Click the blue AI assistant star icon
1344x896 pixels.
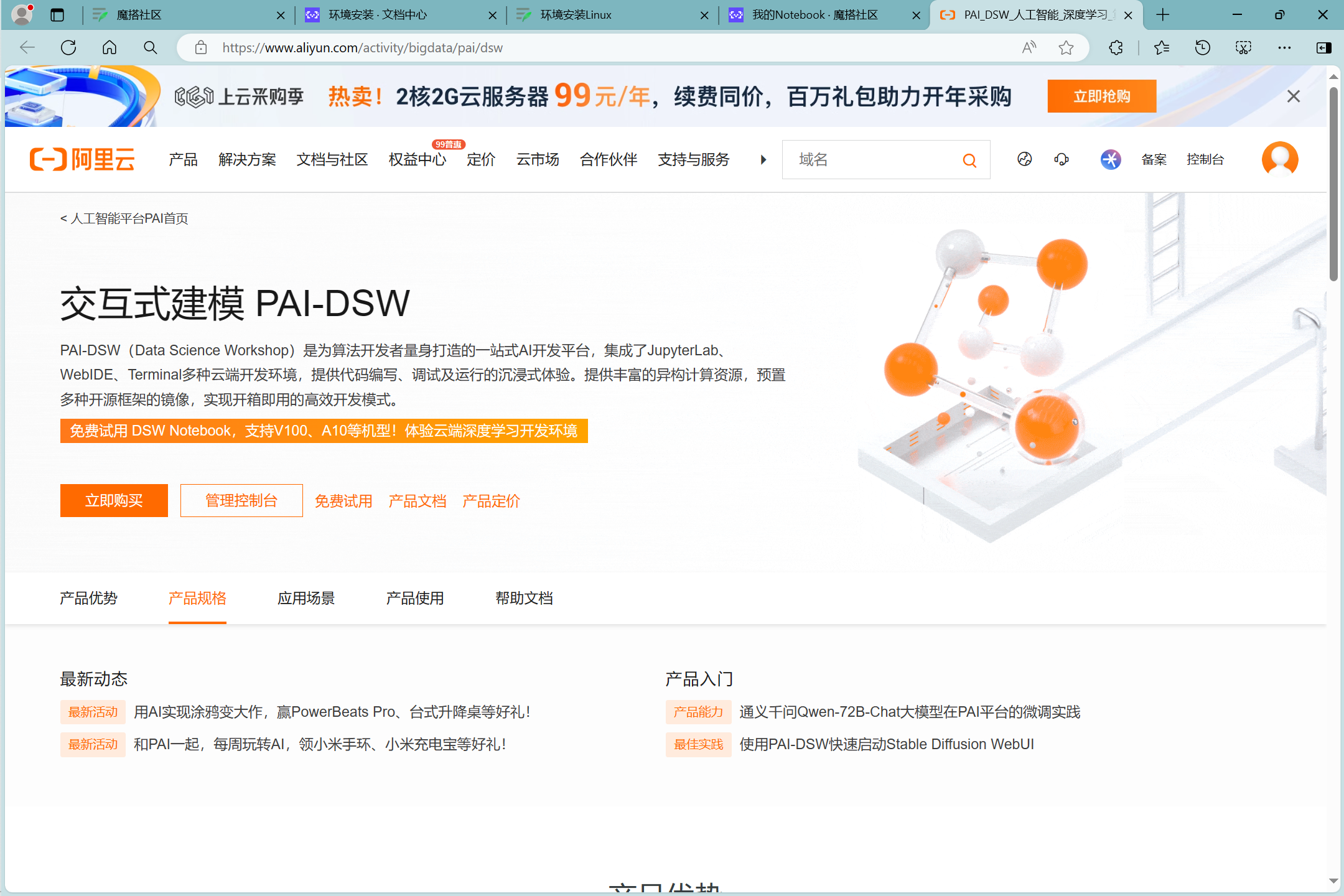point(1111,160)
